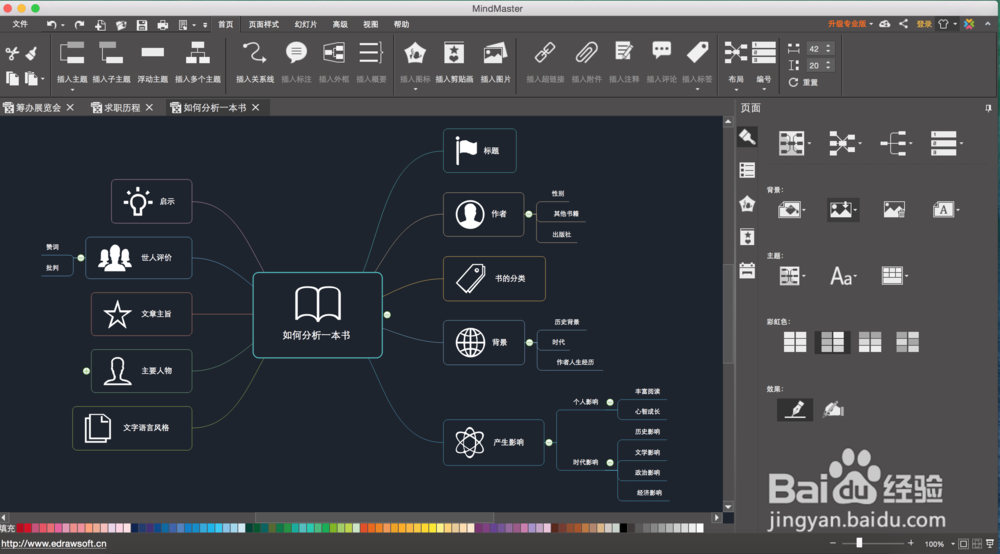Click the redo arrow
1000x554 pixels.
click(x=79, y=25)
